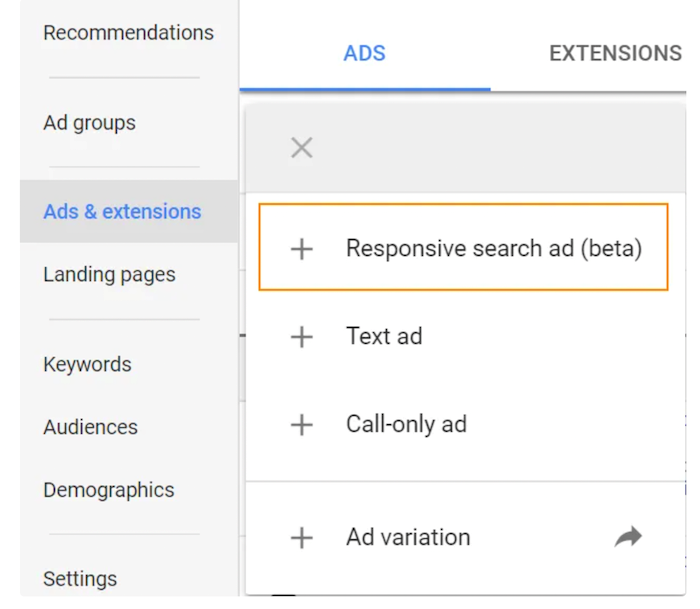Image resolution: width=700 pixels, height=609 pixels.
Task: Click plus icon next to Call-only ad
Action: point(301,425)
